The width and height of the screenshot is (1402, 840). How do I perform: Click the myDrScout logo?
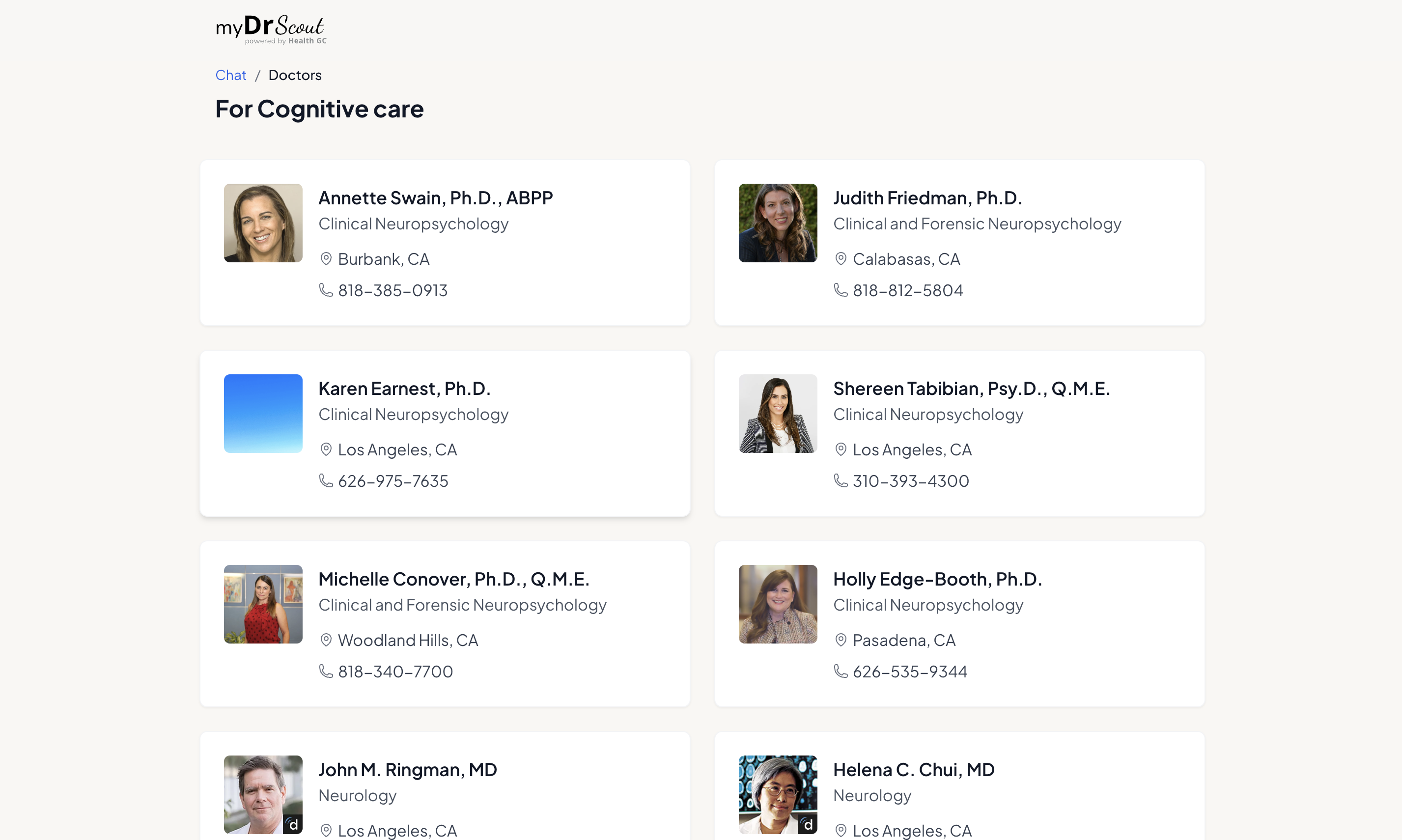pyautogui.click(x=271, y=29)
